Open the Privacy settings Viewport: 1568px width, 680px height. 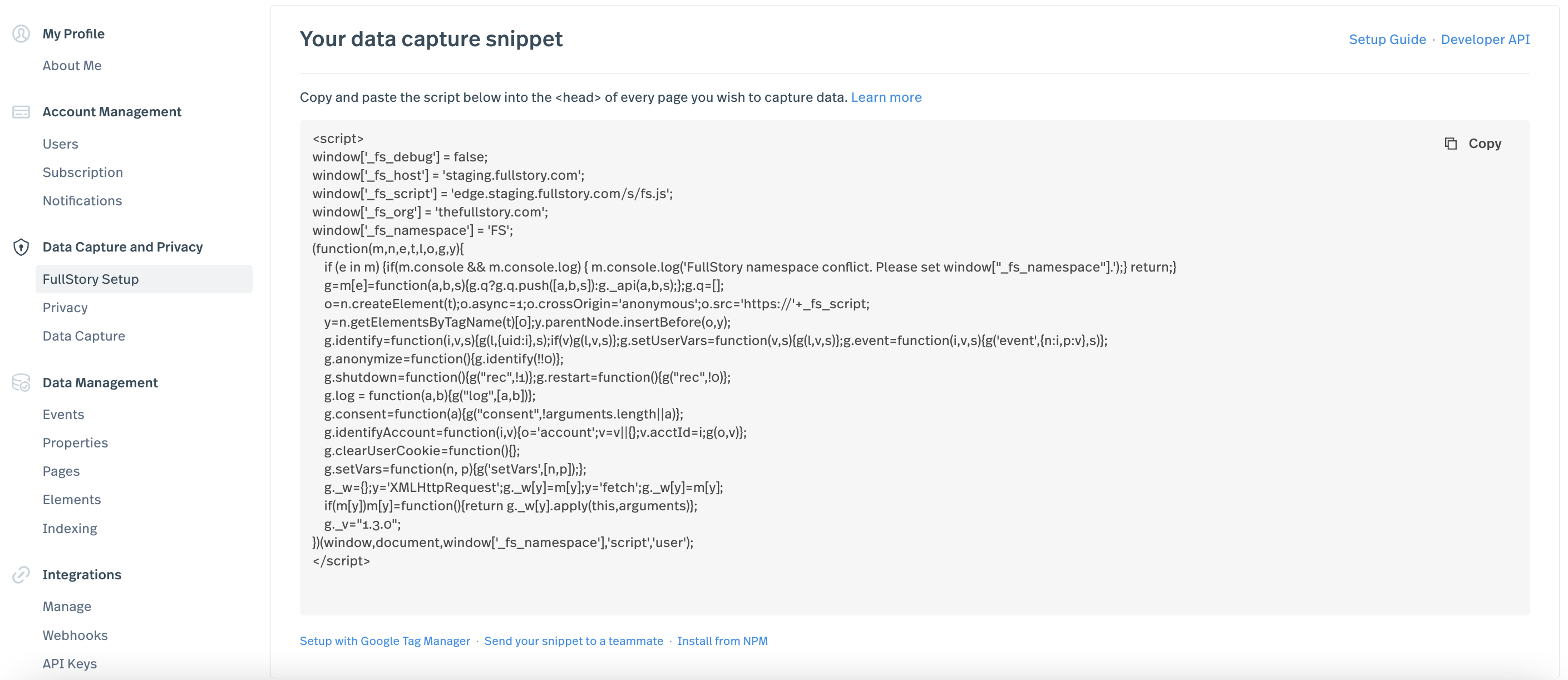pyautogui.click(x=65, y=307)
